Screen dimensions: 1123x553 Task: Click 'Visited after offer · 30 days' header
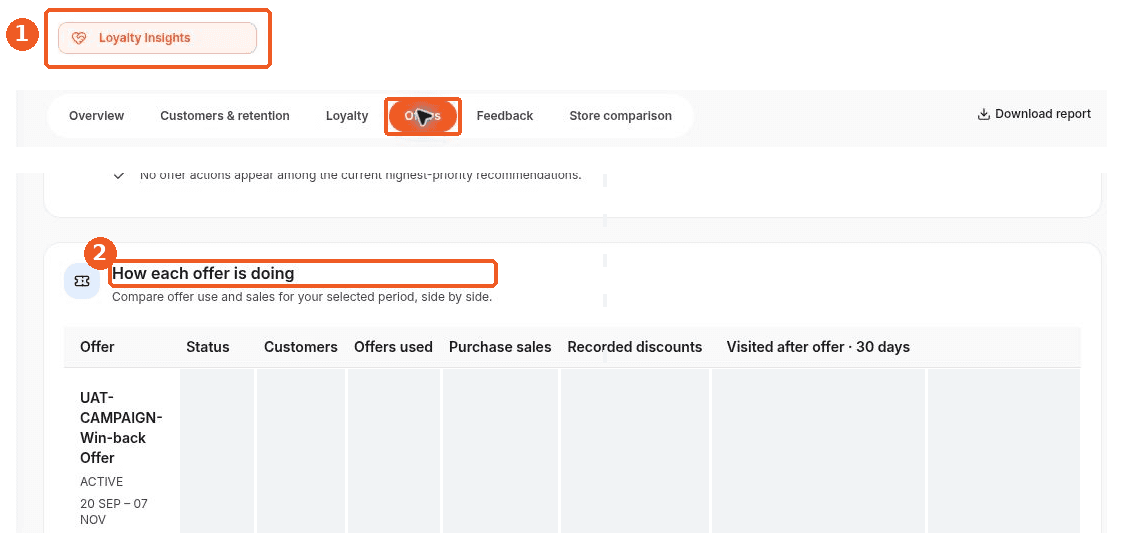818,347
